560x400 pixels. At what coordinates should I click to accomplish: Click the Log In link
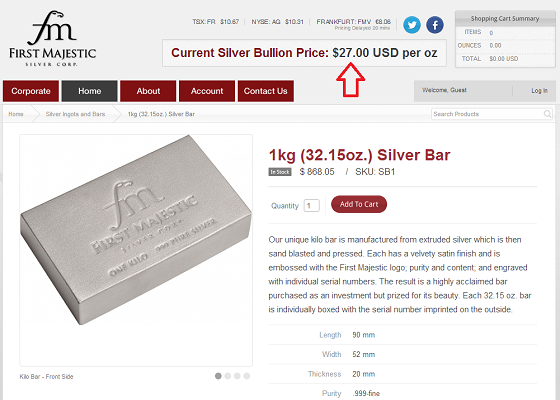click(x=539, y=91)
